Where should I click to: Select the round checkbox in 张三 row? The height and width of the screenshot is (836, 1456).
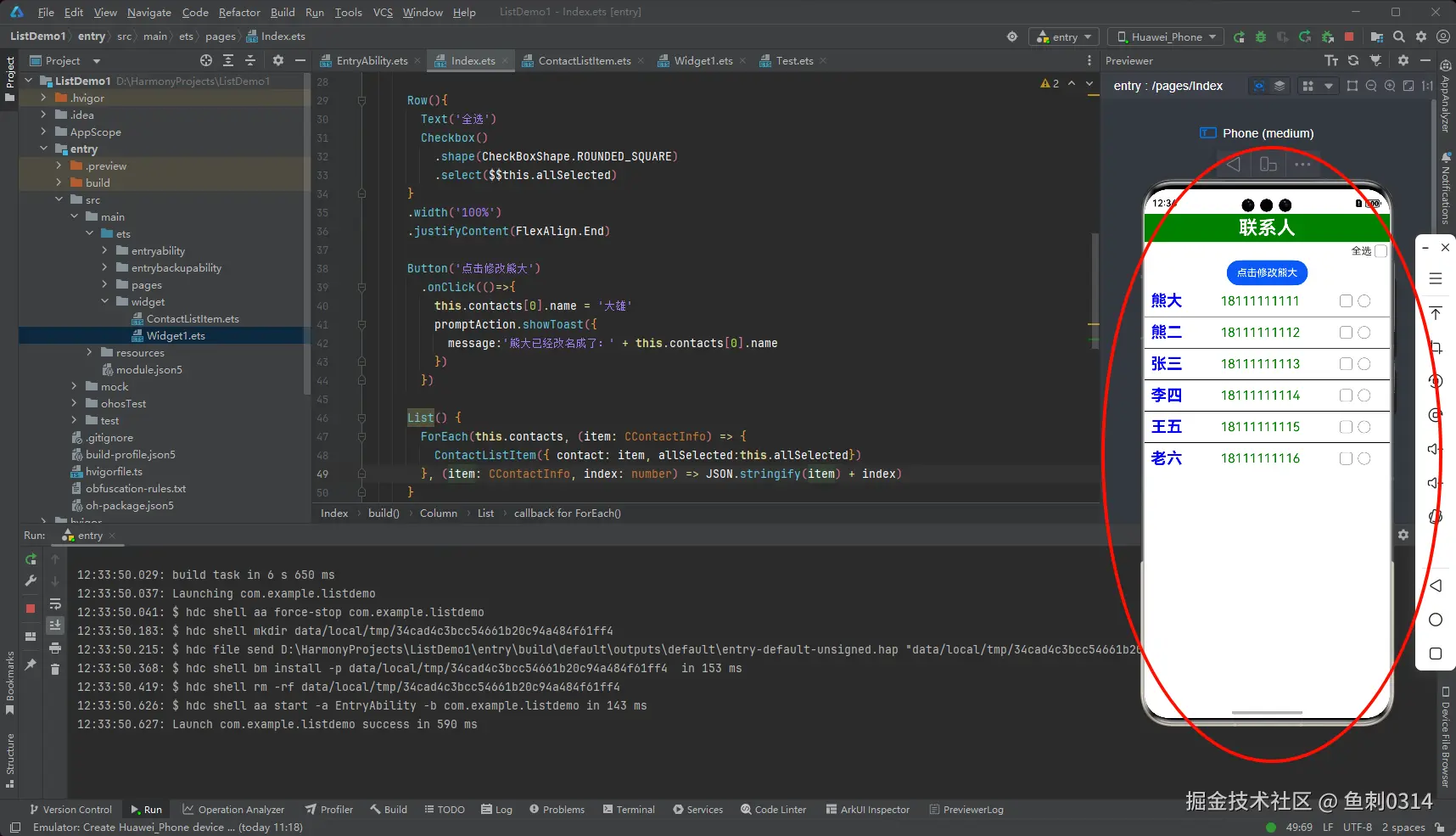(x=1364, y=364)
